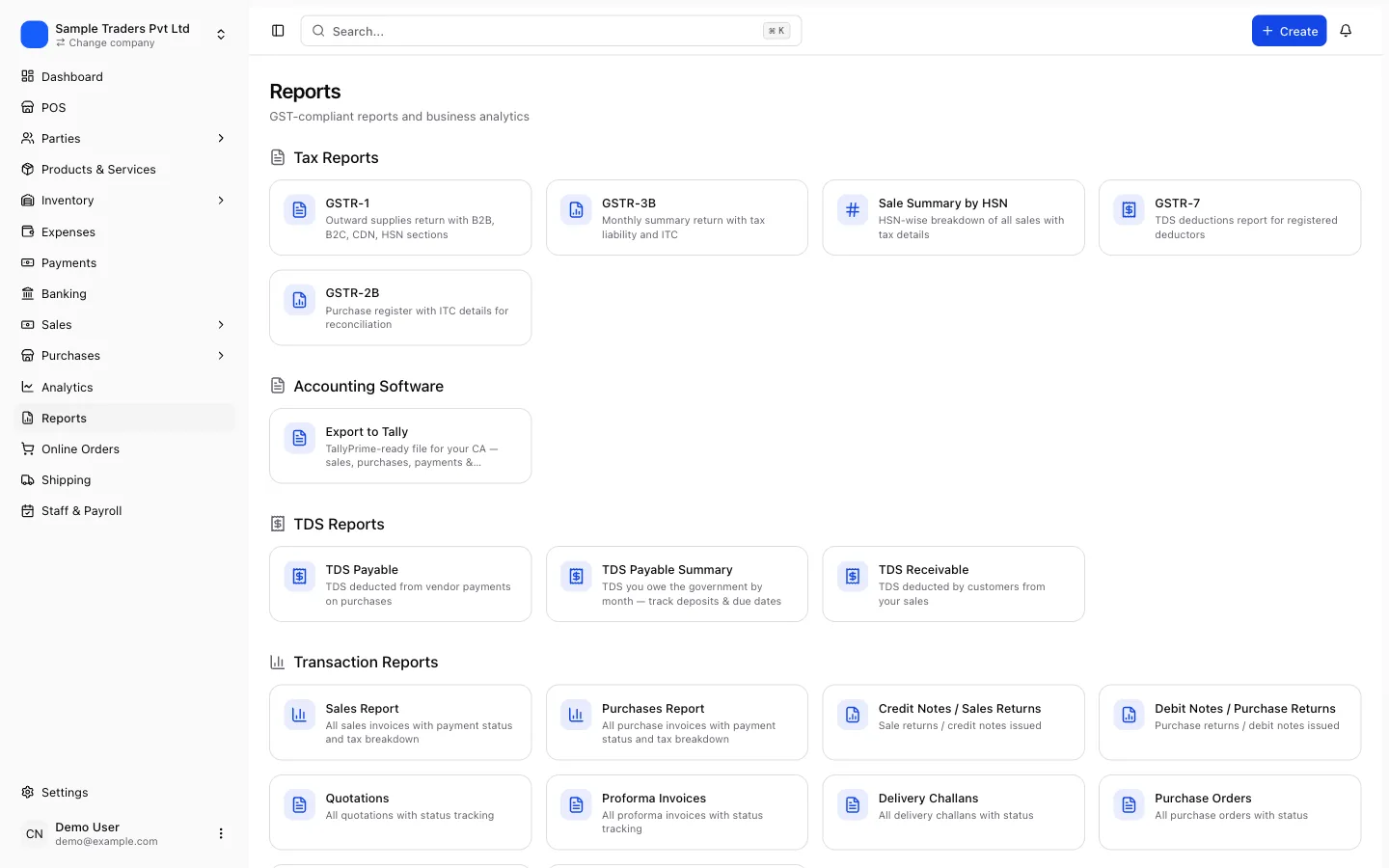Click the Delivery Challans icon
Image resolution: width=1389 pixels, height=868 pixels.
853,804
